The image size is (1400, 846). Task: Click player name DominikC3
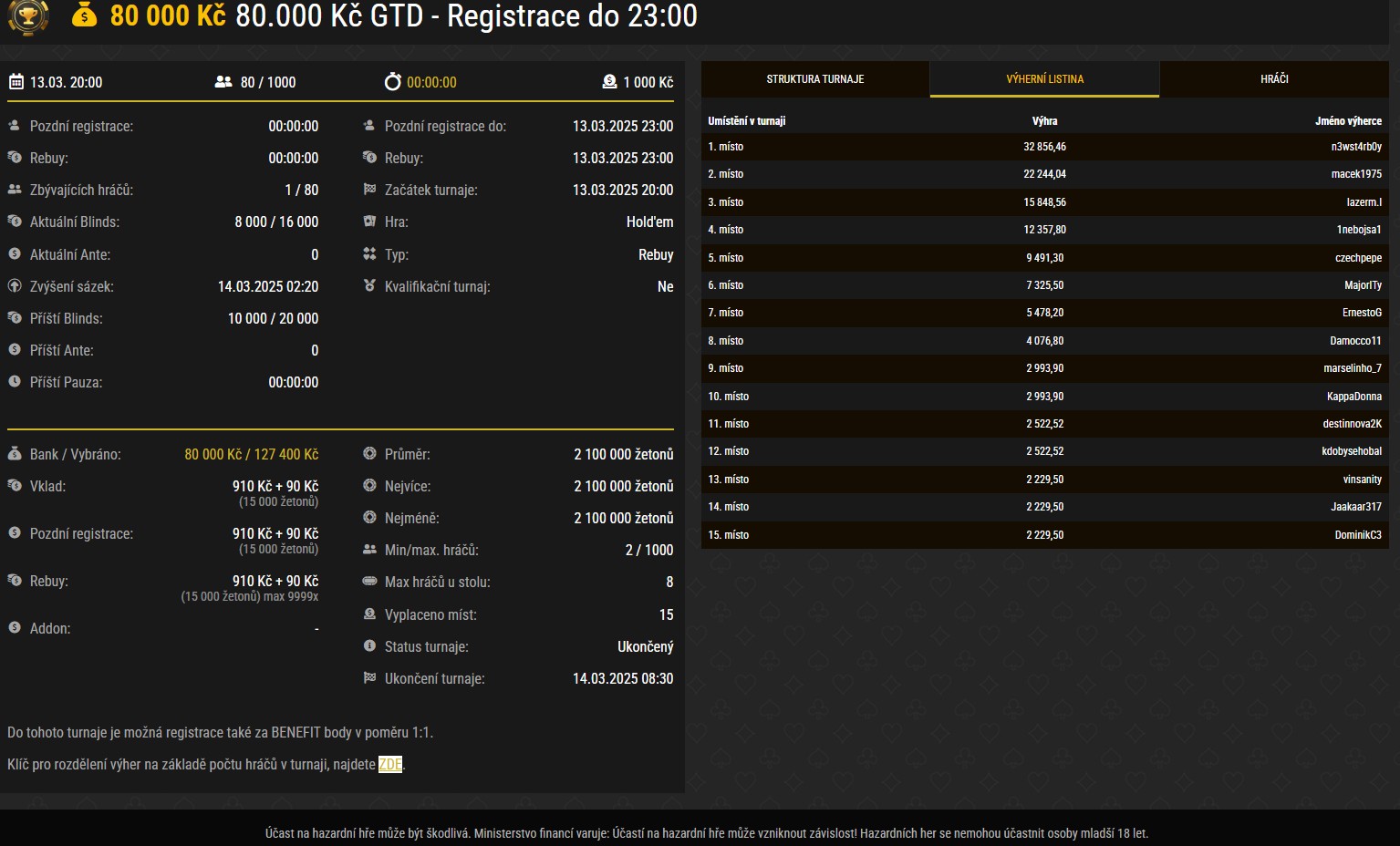click(1358, 535)
